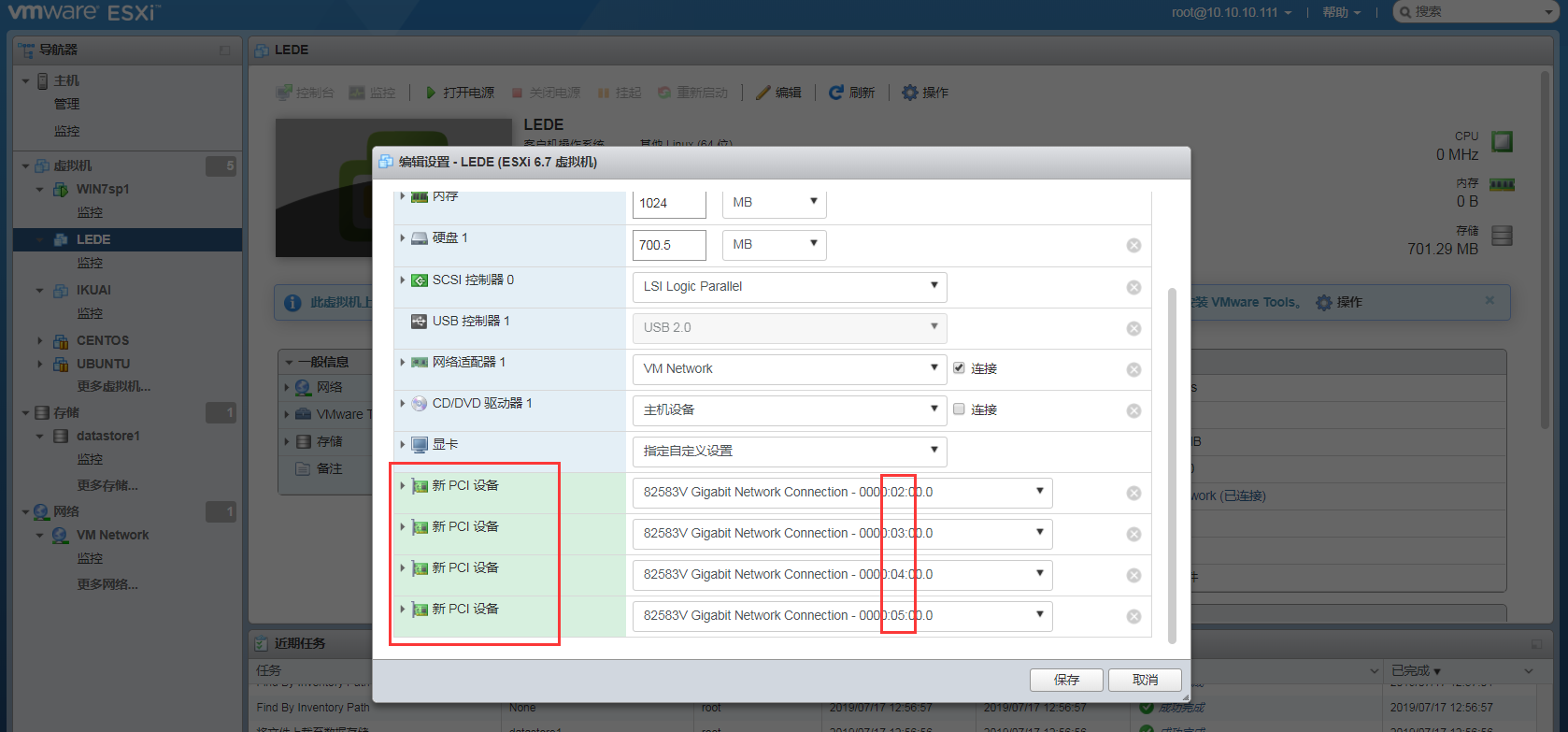
Task: Open VM Network dropdown
Action: [x=790, y=369]
